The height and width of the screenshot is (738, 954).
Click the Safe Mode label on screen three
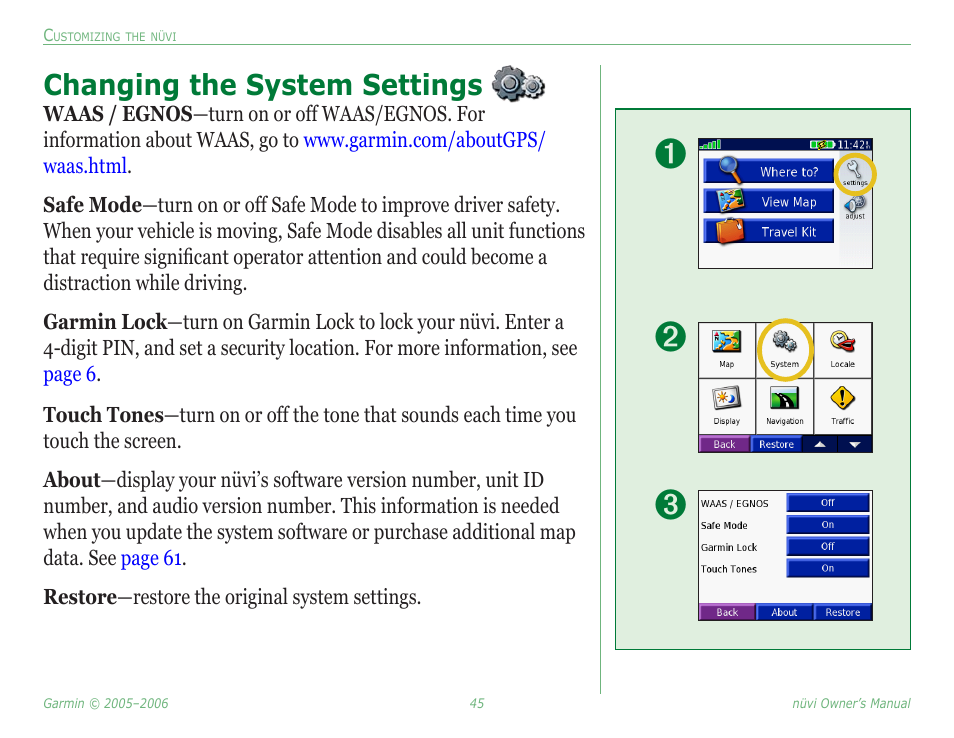(x=724, y=525)
